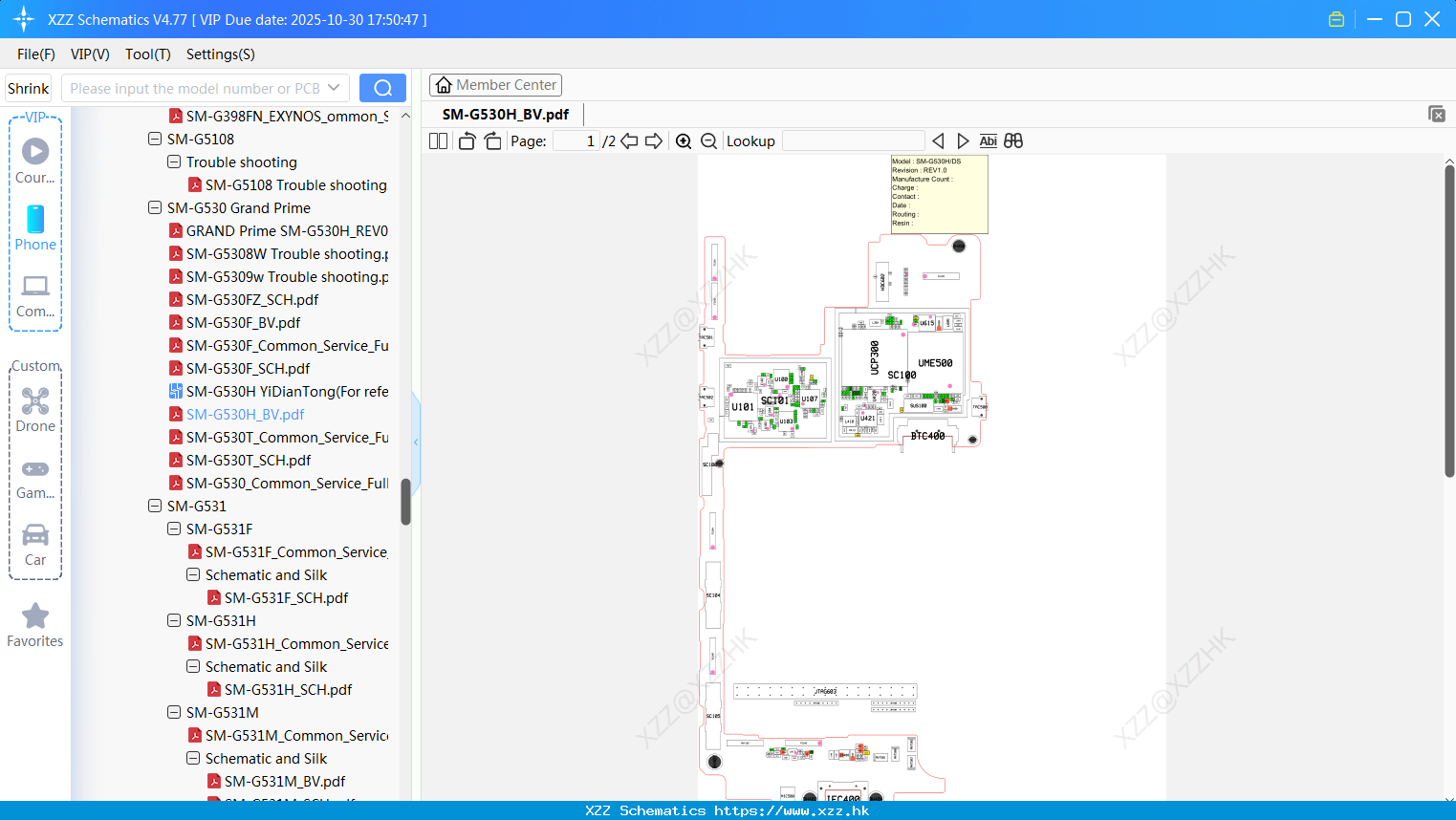Screen dimensions: 1456x820
Task: Open SM-G531F_SCH.pdf
Action: [x=286, y=597]
